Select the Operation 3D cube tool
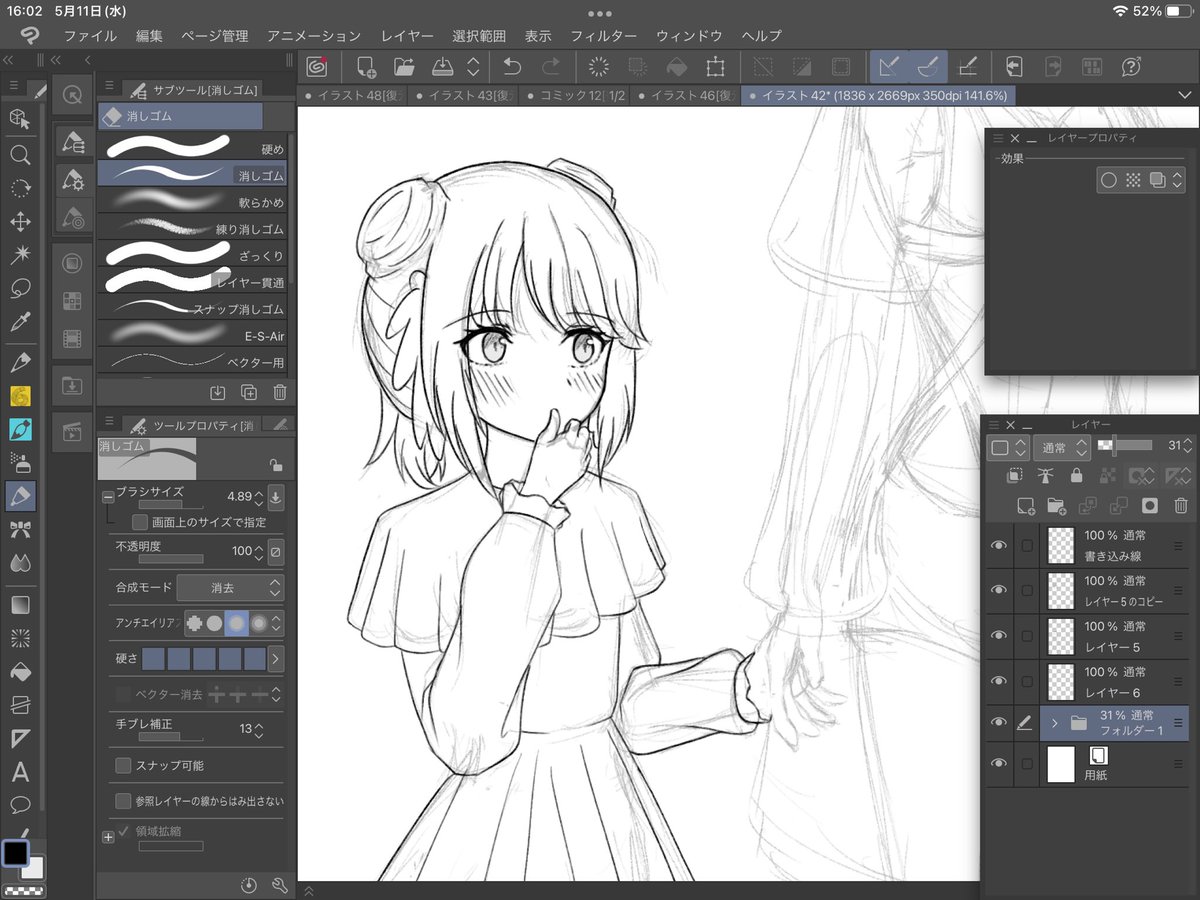This screenshot has height=900, width=1200. (x=20, y=119)
